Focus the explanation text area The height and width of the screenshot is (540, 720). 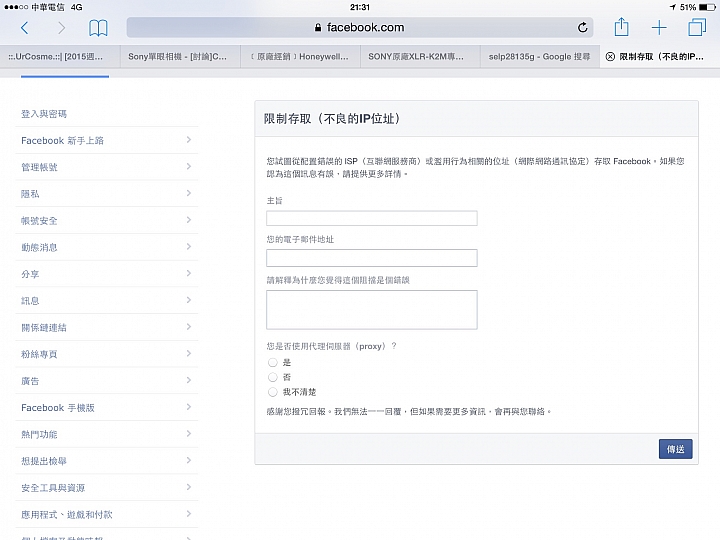(x=372, y=310)
